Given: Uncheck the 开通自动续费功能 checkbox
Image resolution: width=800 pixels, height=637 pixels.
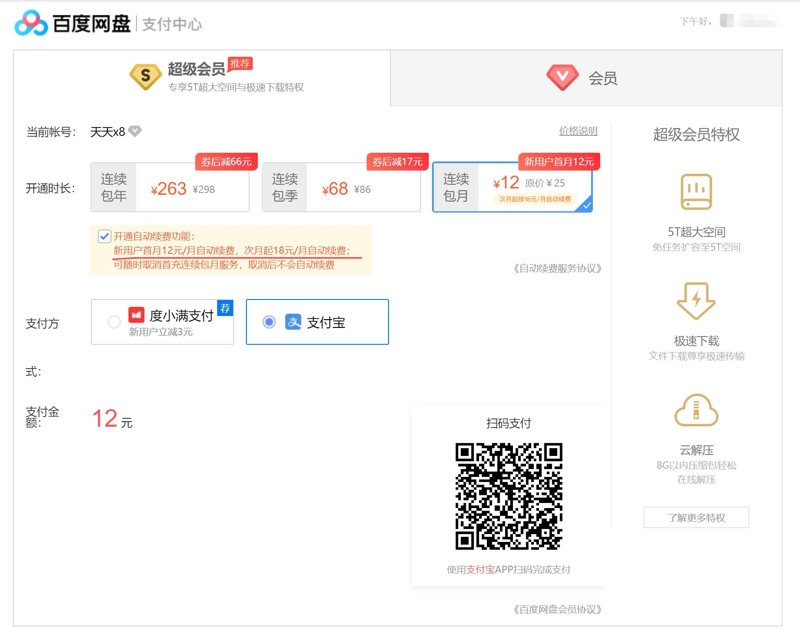Looking at the screenshot, I should pos(104,236).
